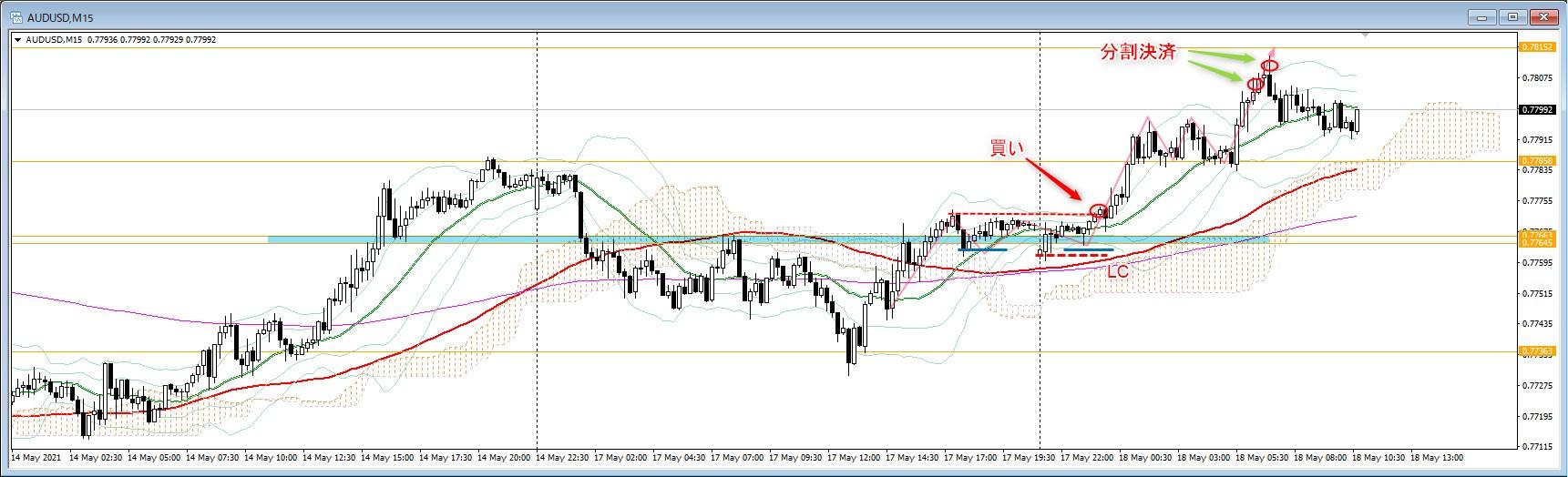Open the one-click trading triangle beside AUDUSD,M15

[x=17, y=39]
